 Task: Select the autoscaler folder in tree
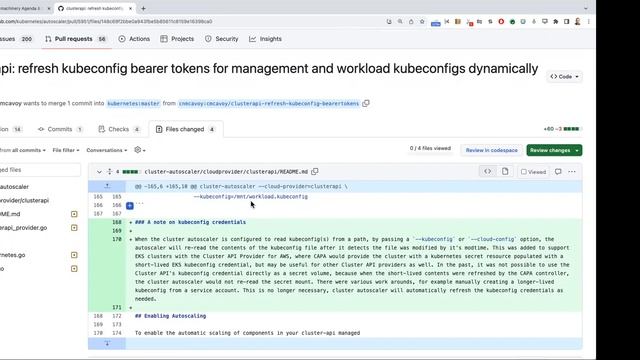point(14,187)
